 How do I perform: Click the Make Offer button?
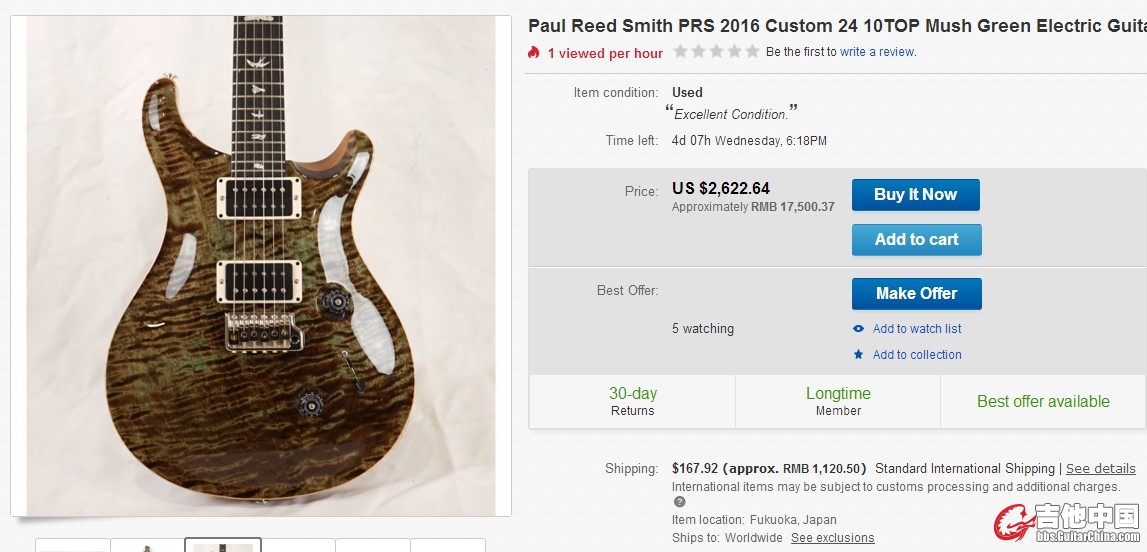917,294
